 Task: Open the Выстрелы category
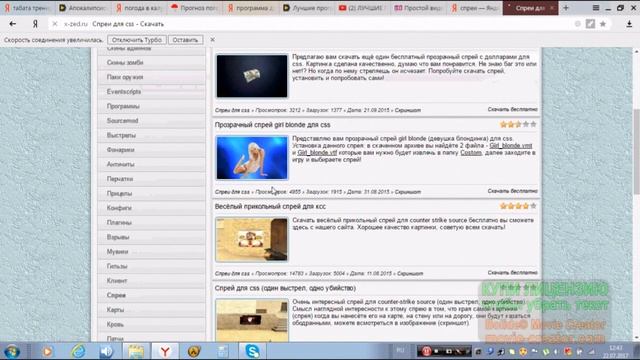tap(151, 135)
